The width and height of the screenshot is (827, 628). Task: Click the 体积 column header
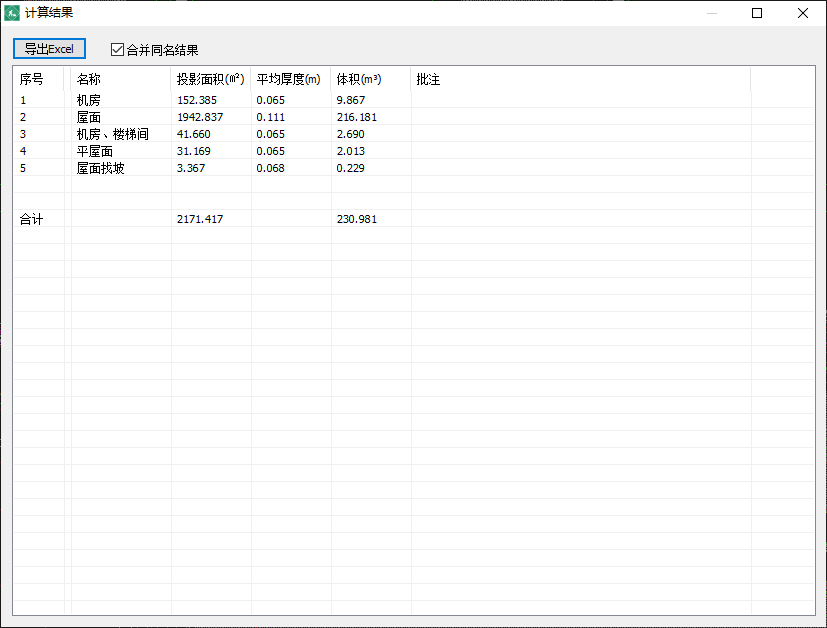pyautogui.click(x=359, y=79)
